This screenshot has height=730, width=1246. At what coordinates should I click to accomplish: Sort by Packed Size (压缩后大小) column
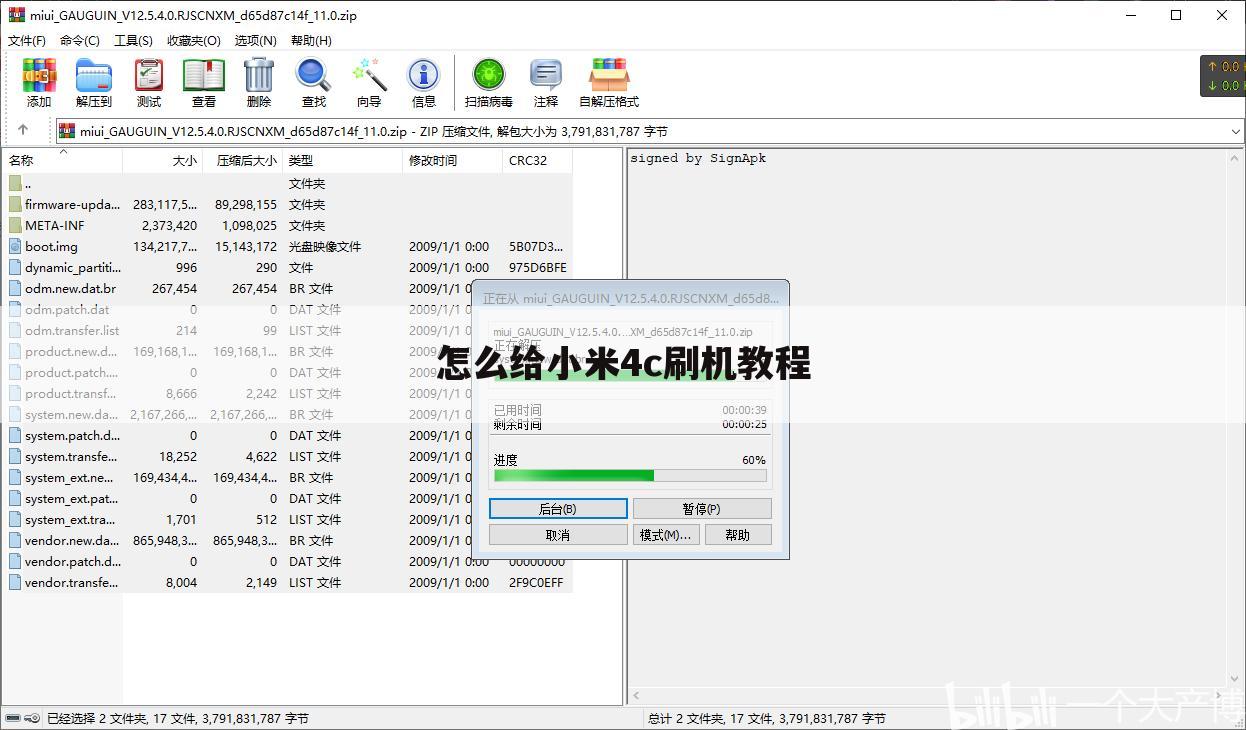(x=243, y=160)
